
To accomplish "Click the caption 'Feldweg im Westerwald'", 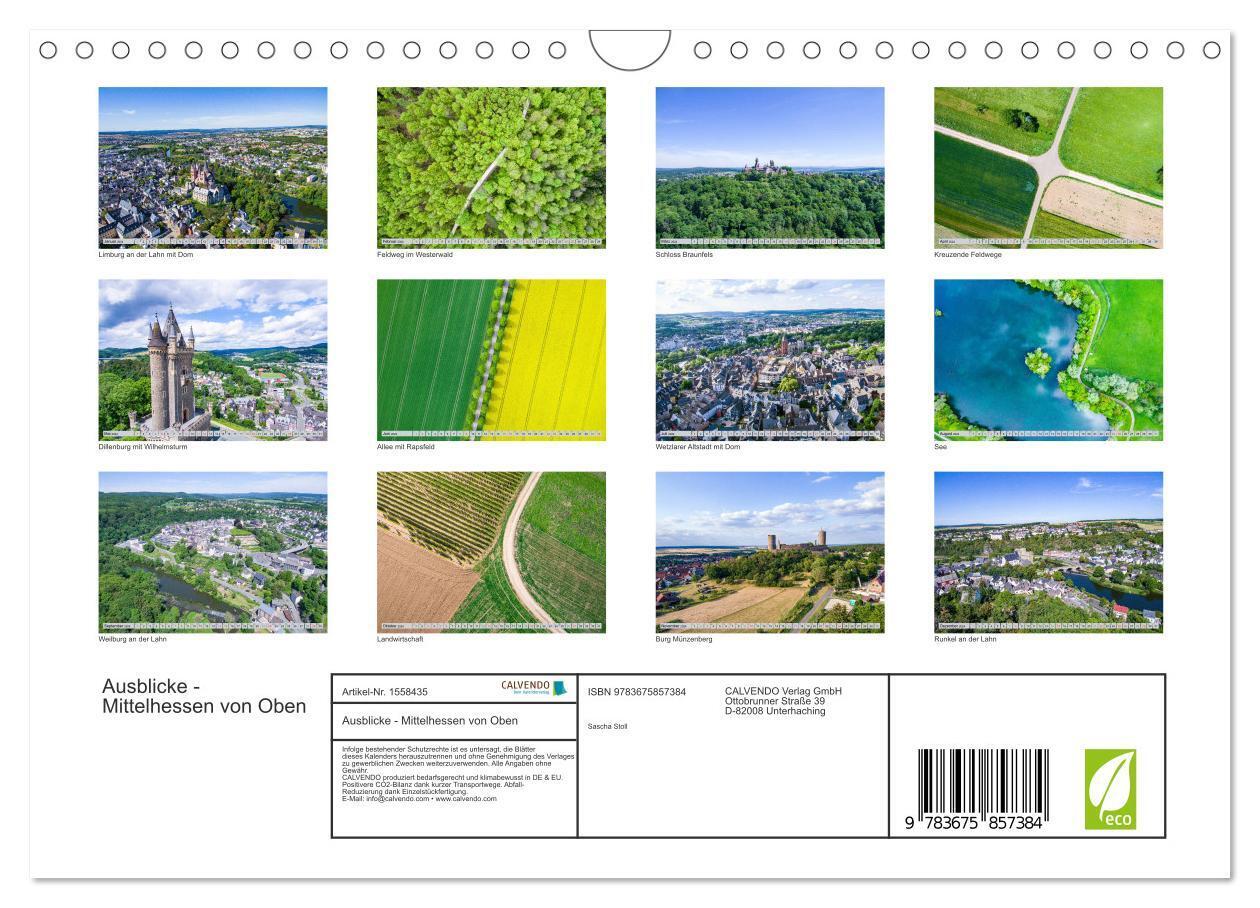I will point(415,255).
